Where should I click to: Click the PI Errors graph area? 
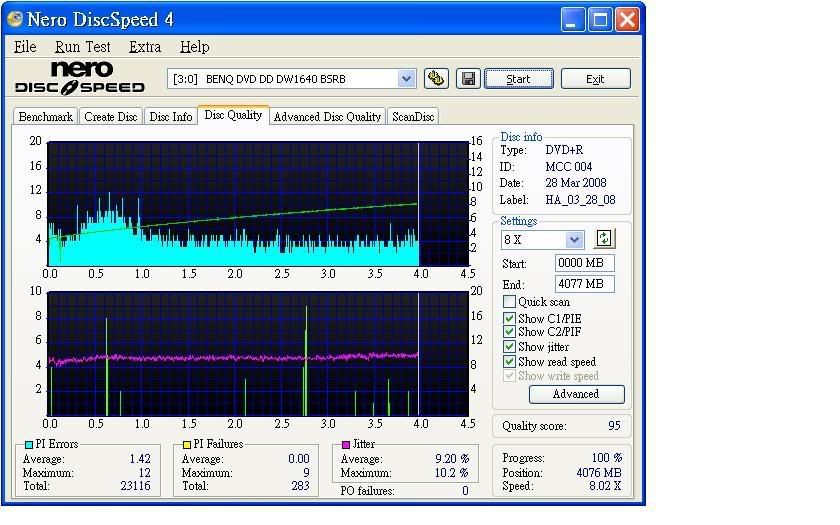click(x=258, y=204)
